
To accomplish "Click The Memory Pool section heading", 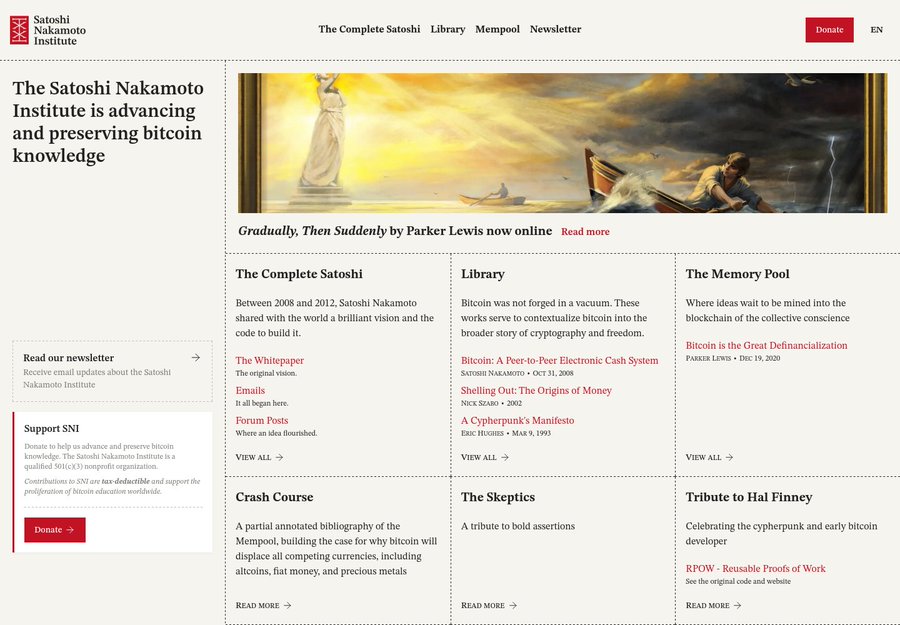I will (x=738, y=274).
